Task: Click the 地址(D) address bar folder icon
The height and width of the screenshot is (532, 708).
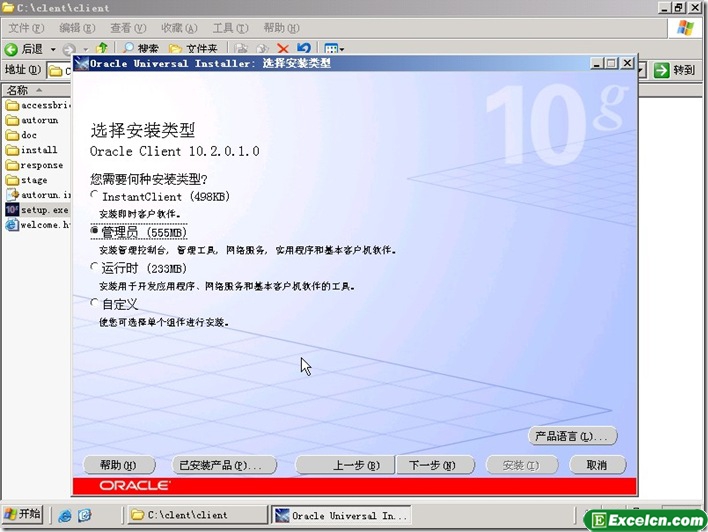Action: (56, 71)
